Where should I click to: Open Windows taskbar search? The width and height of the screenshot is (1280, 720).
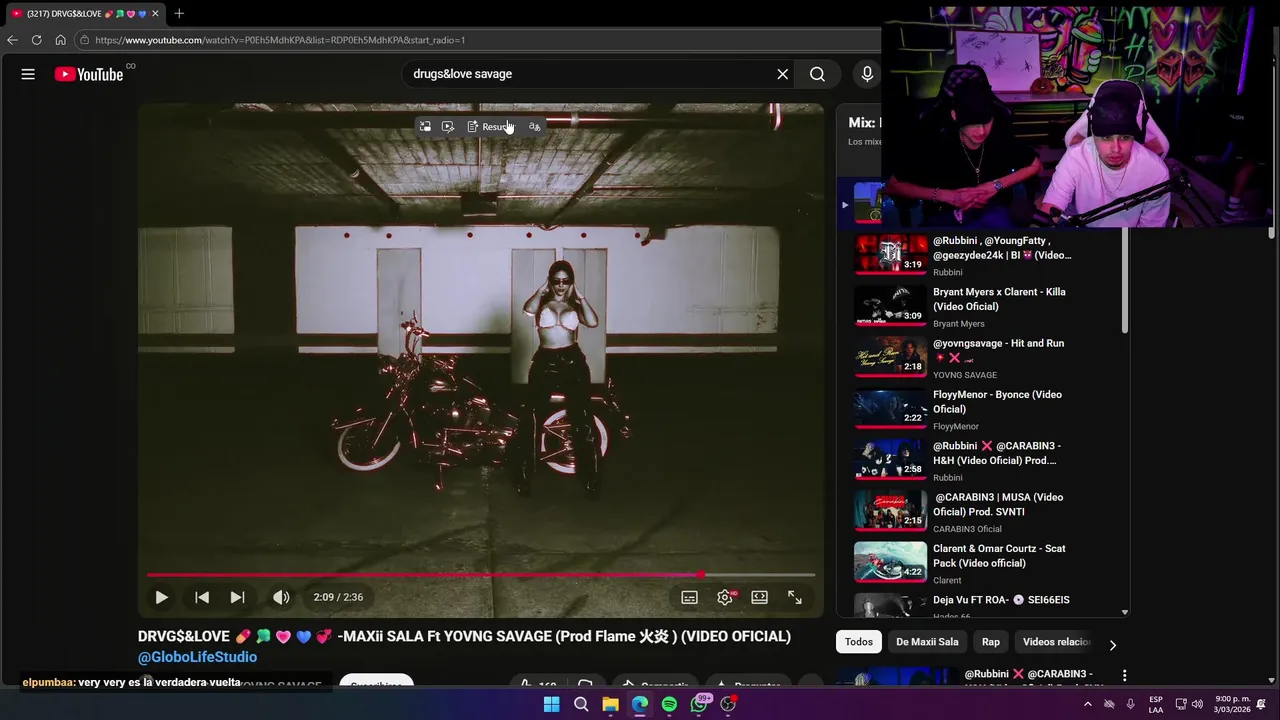point(581,704)
